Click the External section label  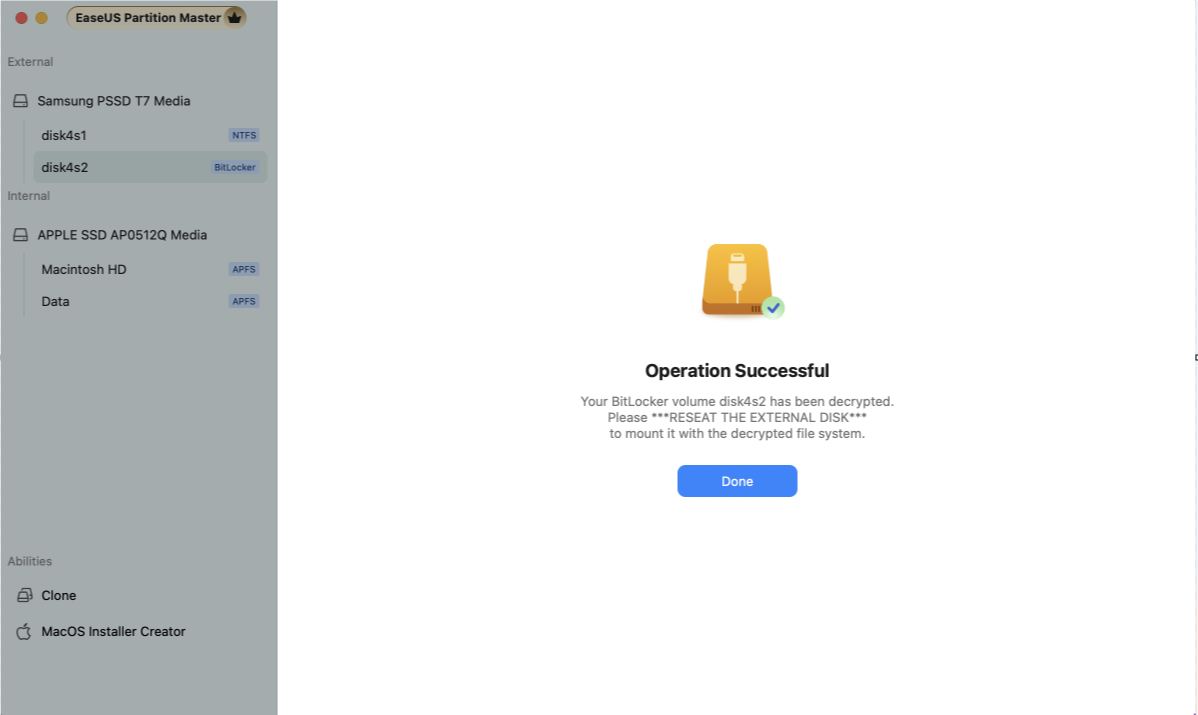click(31, 62)
